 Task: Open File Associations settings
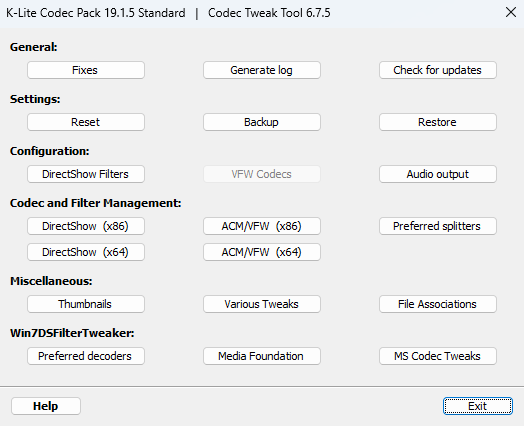pyautogui.click(x=438, y=304)
